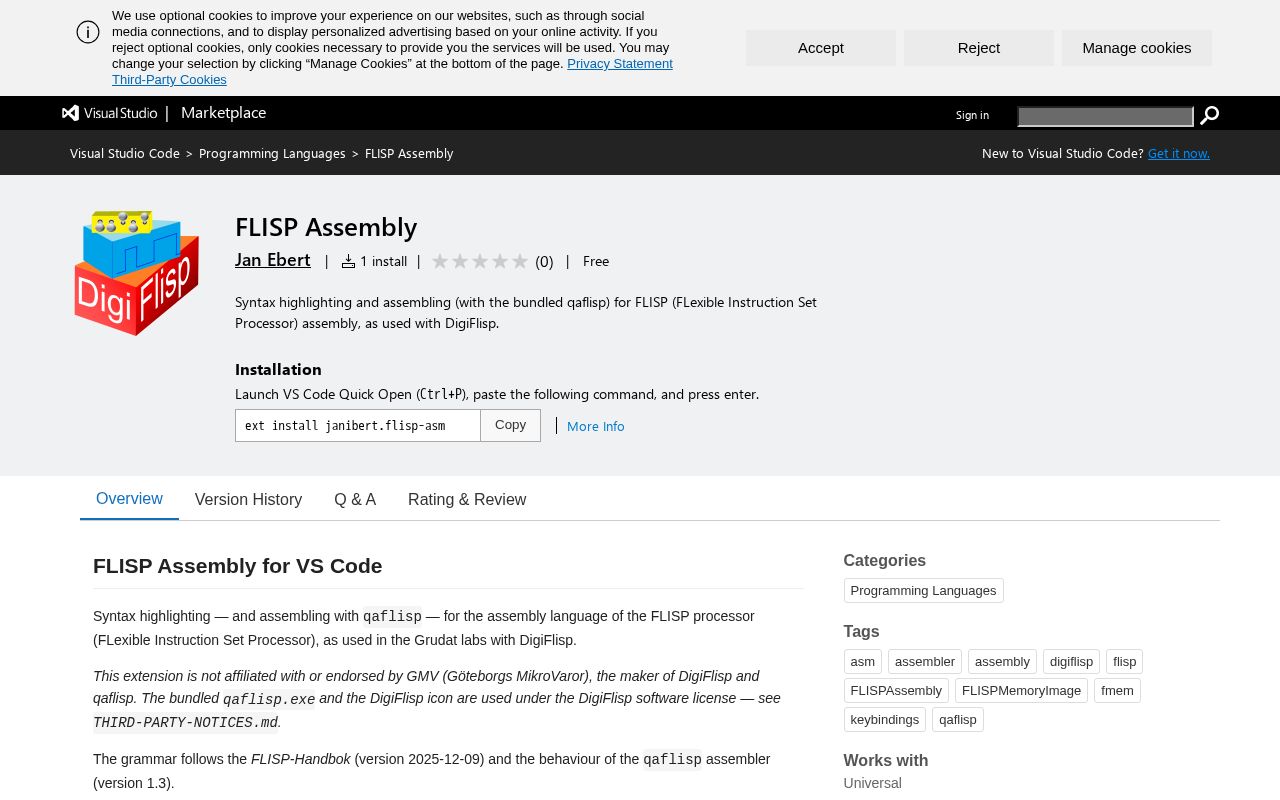Click the Visual Studio logo

[110, 113]
